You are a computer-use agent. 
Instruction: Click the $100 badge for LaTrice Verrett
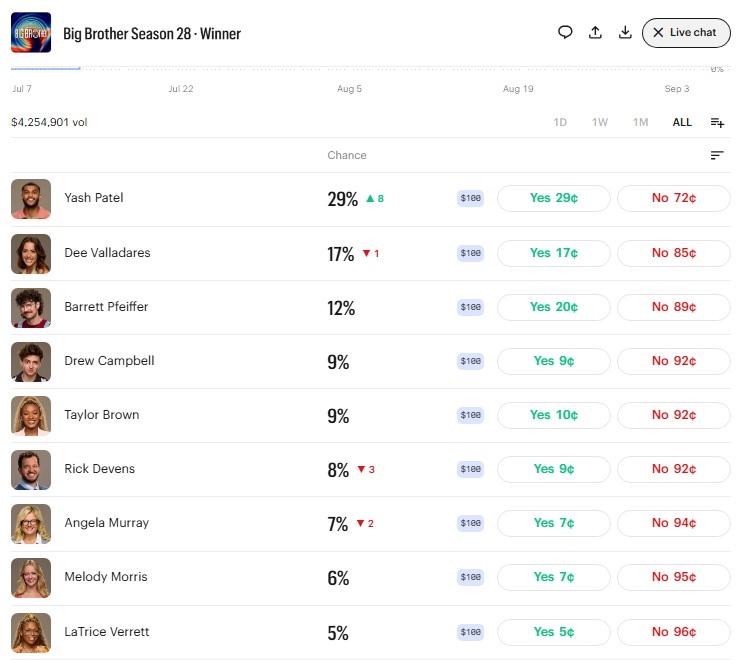[470, 632]
